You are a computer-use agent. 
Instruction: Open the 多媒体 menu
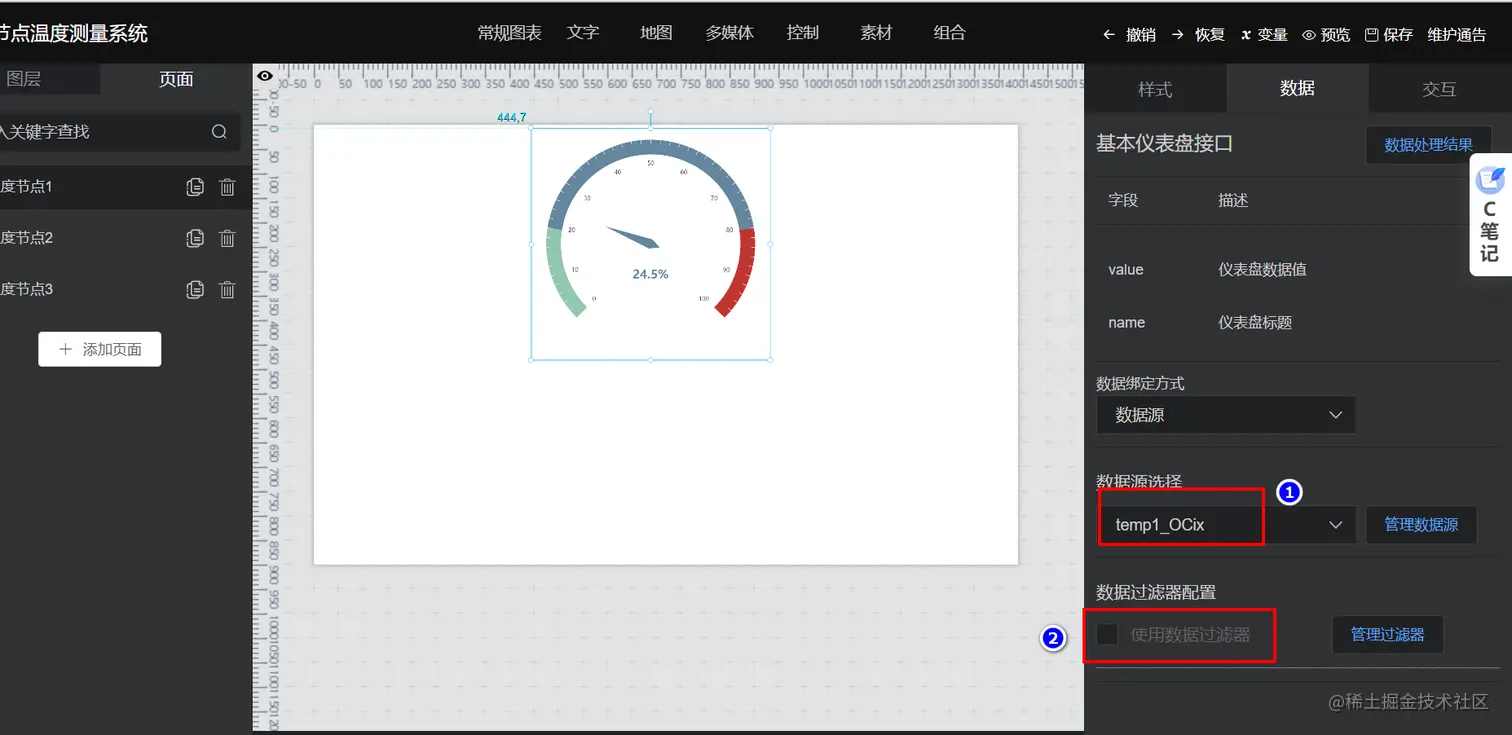tap(729, 33)
